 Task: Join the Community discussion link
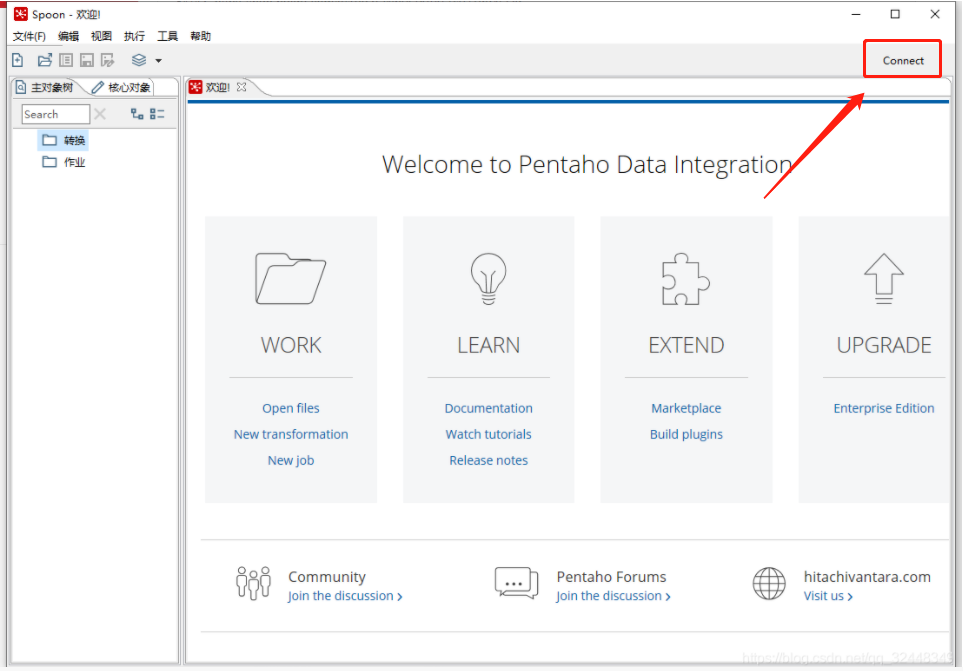[345, 596]
